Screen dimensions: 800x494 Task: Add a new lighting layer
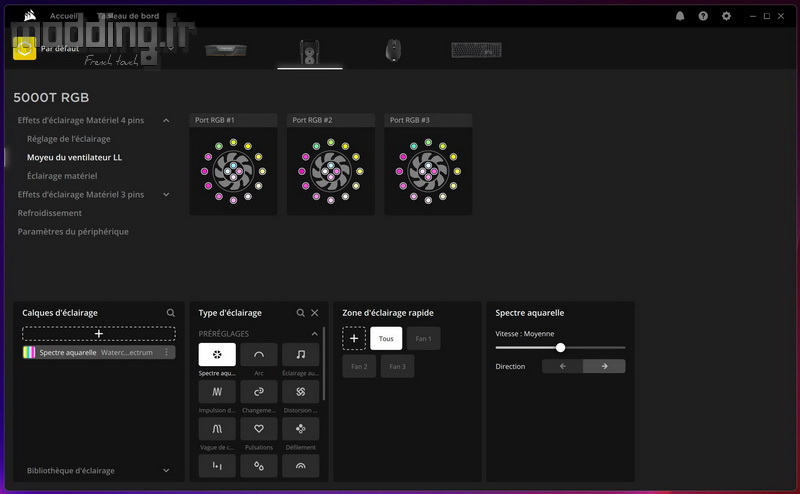pos(99,334)
